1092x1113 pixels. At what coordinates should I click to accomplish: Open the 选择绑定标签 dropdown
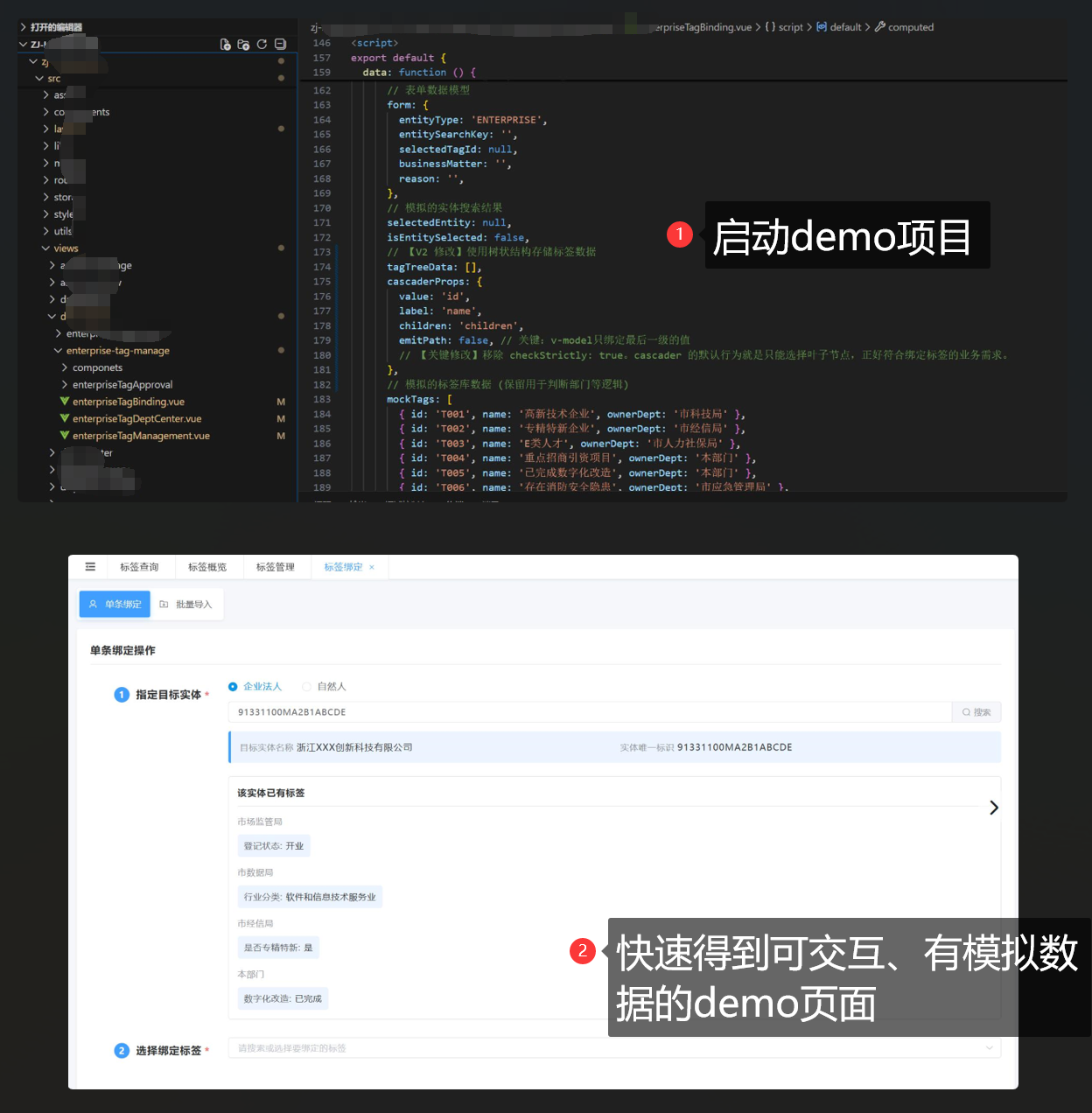tap(614, 1048)
